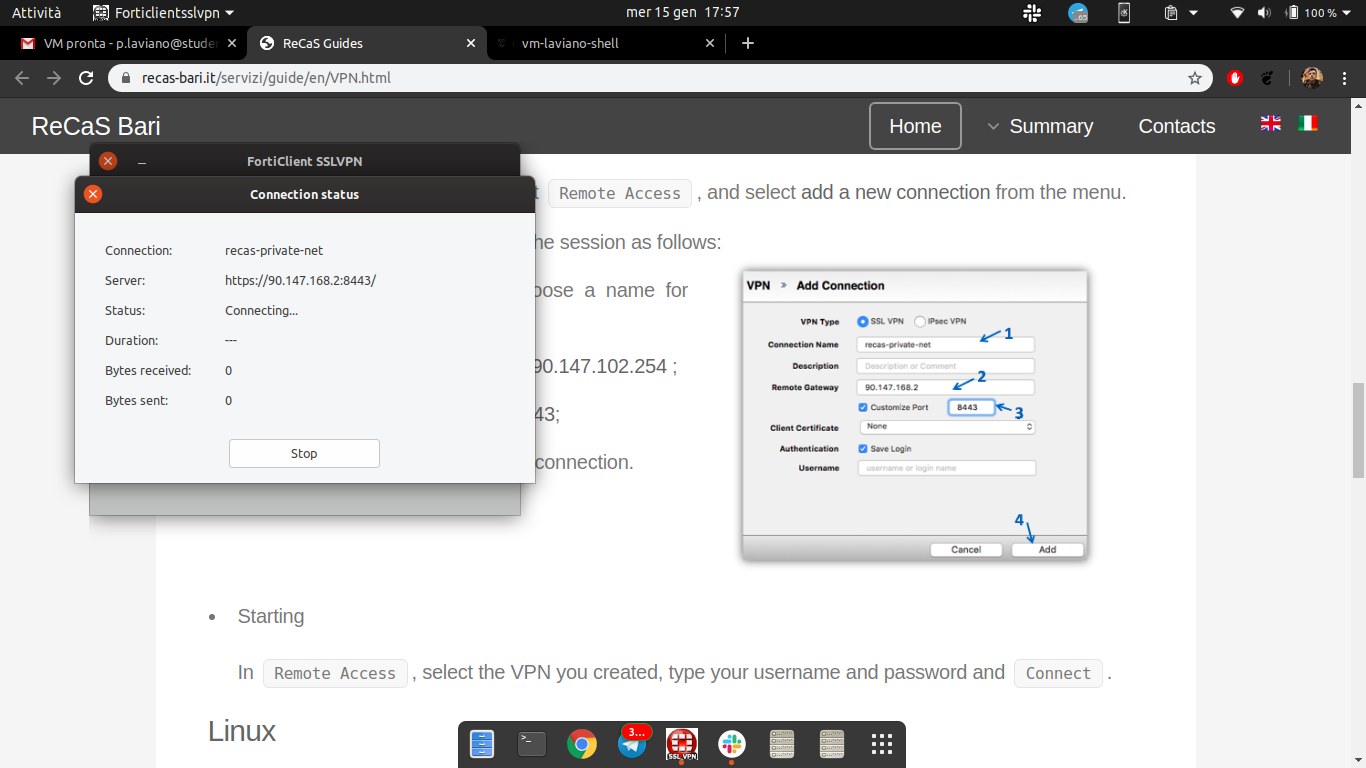Click the Adblock extension icon

(x=1235, y=78)
